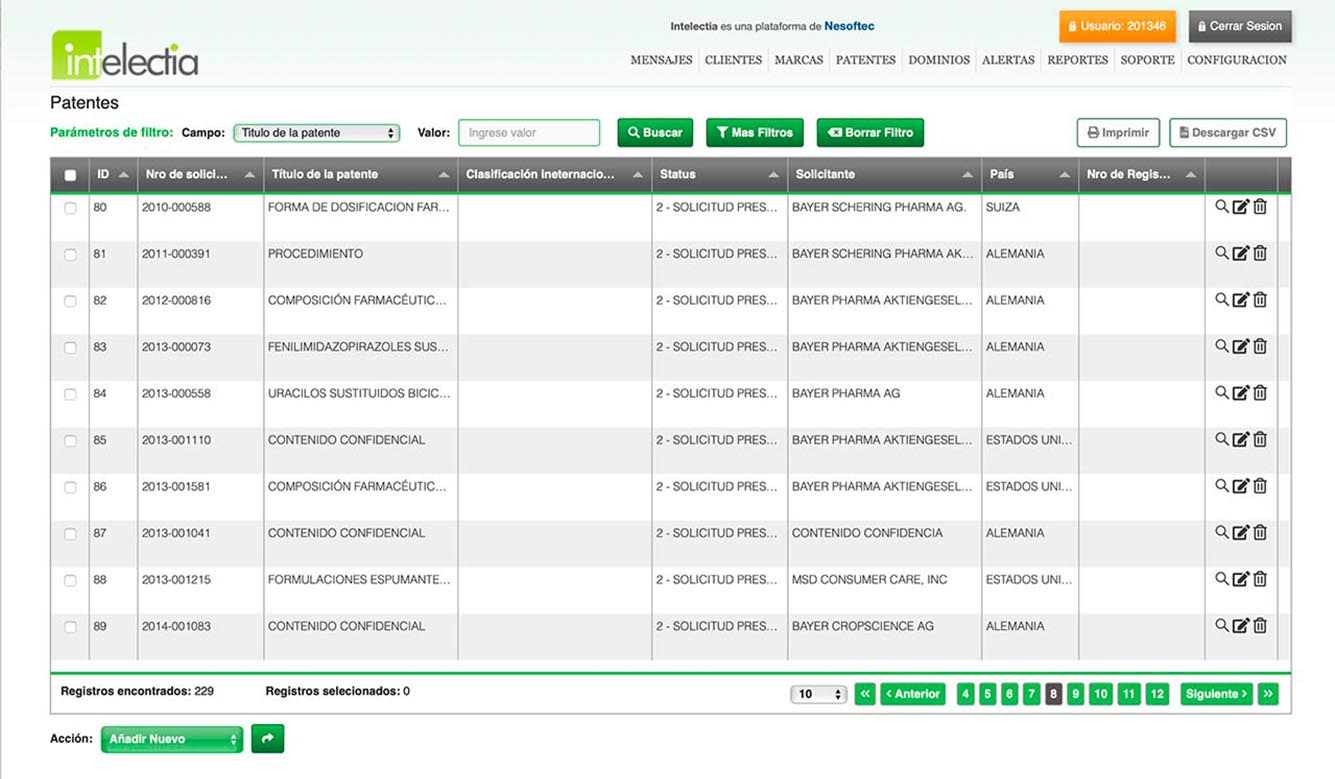Click trash icon for patent ID 89
The image size is (1335, 779).
tap(1260, 626)
